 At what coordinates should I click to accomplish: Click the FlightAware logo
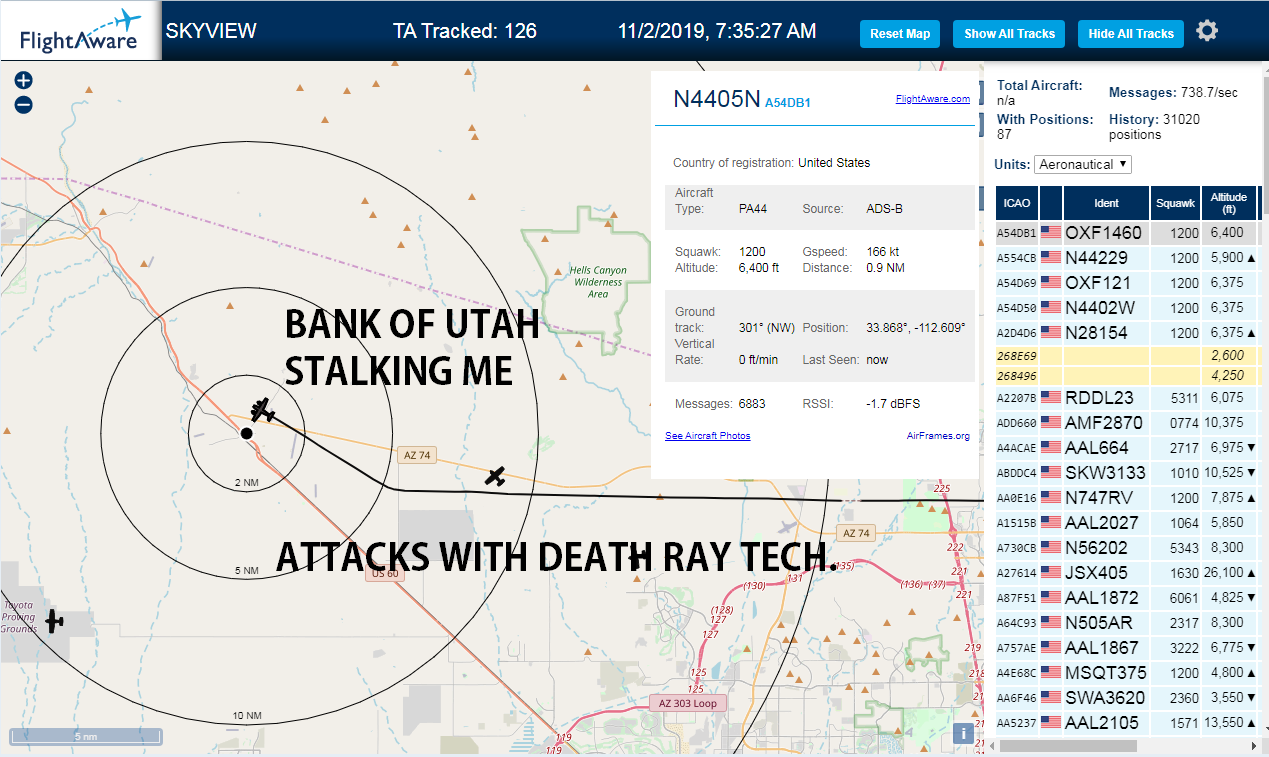tap(80, 31)
